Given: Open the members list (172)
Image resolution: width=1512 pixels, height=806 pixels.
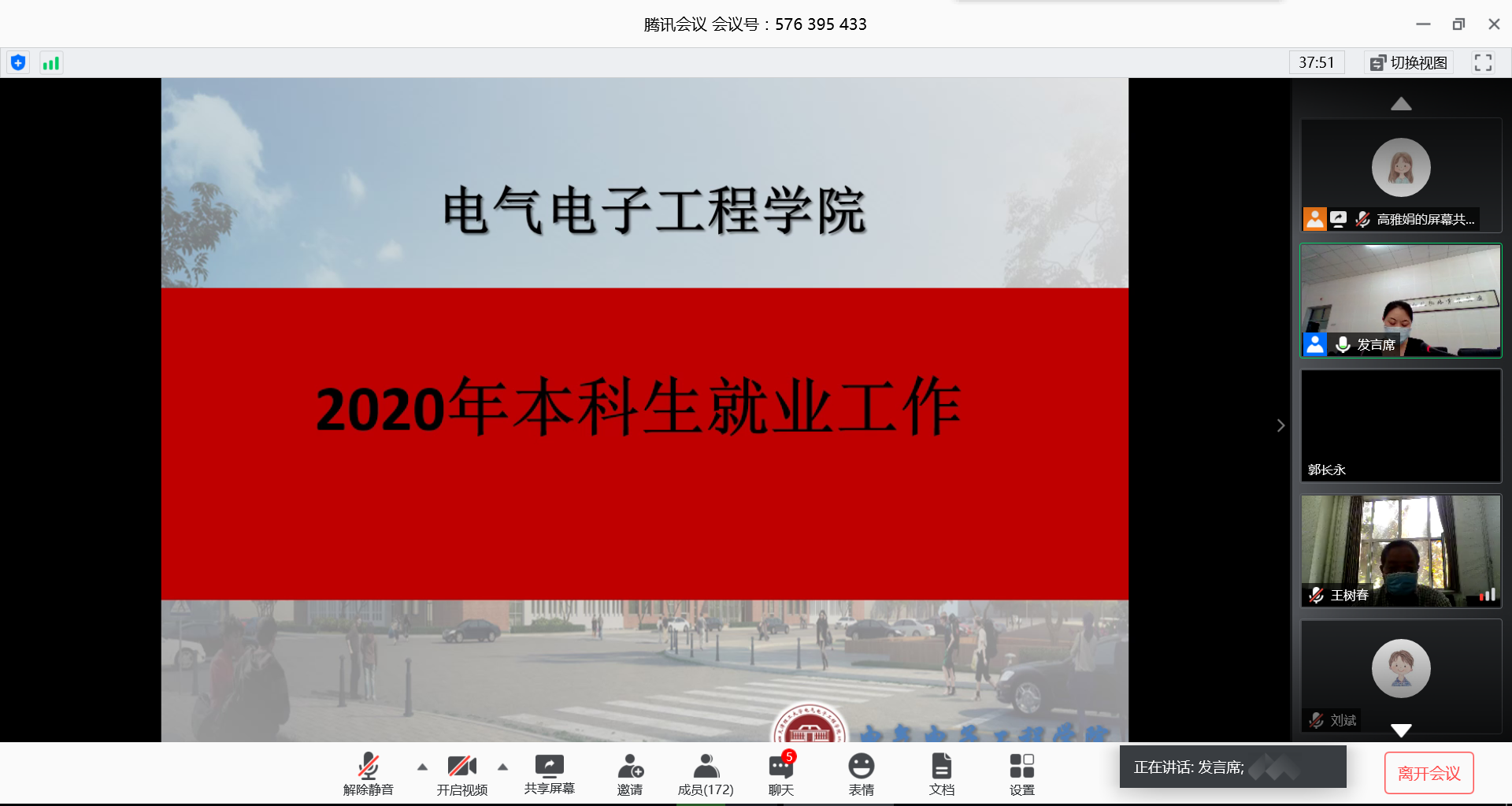Looking at the screenshot, I should [706, 774].
